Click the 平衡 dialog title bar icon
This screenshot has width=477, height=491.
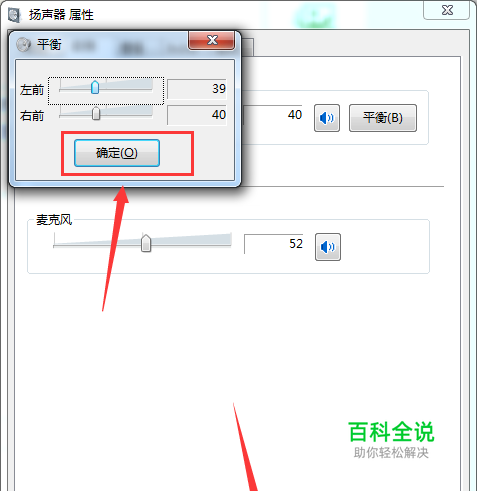23,44
